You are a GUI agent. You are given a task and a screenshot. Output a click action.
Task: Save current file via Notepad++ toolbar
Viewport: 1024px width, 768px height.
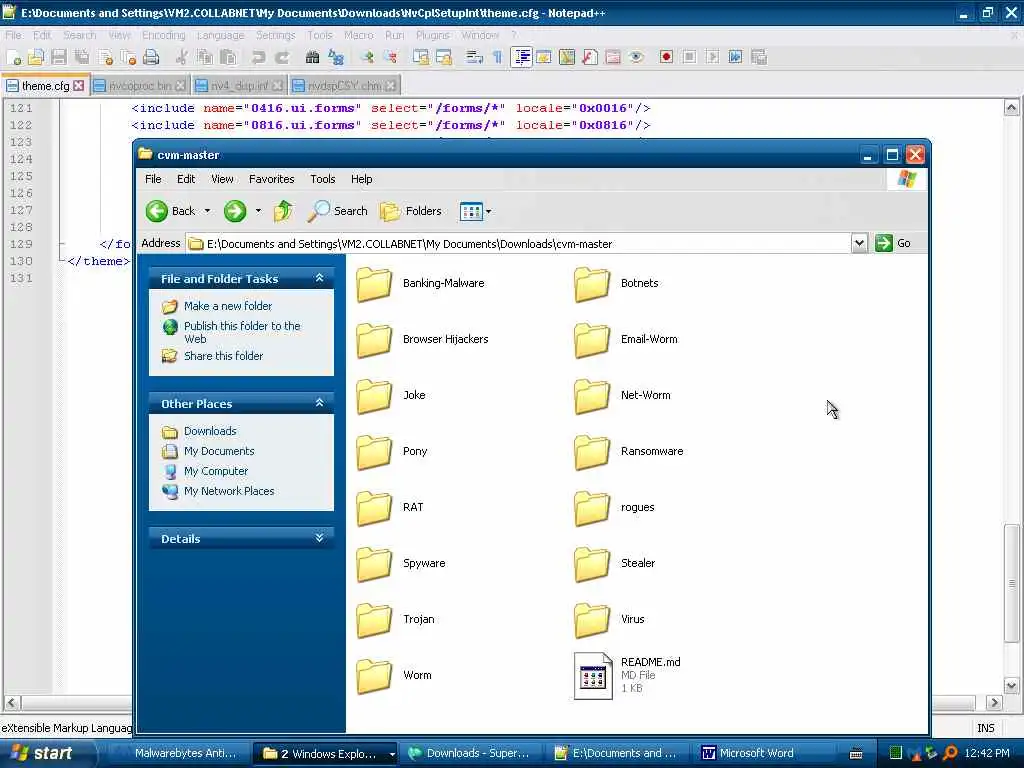pos(59,57)
